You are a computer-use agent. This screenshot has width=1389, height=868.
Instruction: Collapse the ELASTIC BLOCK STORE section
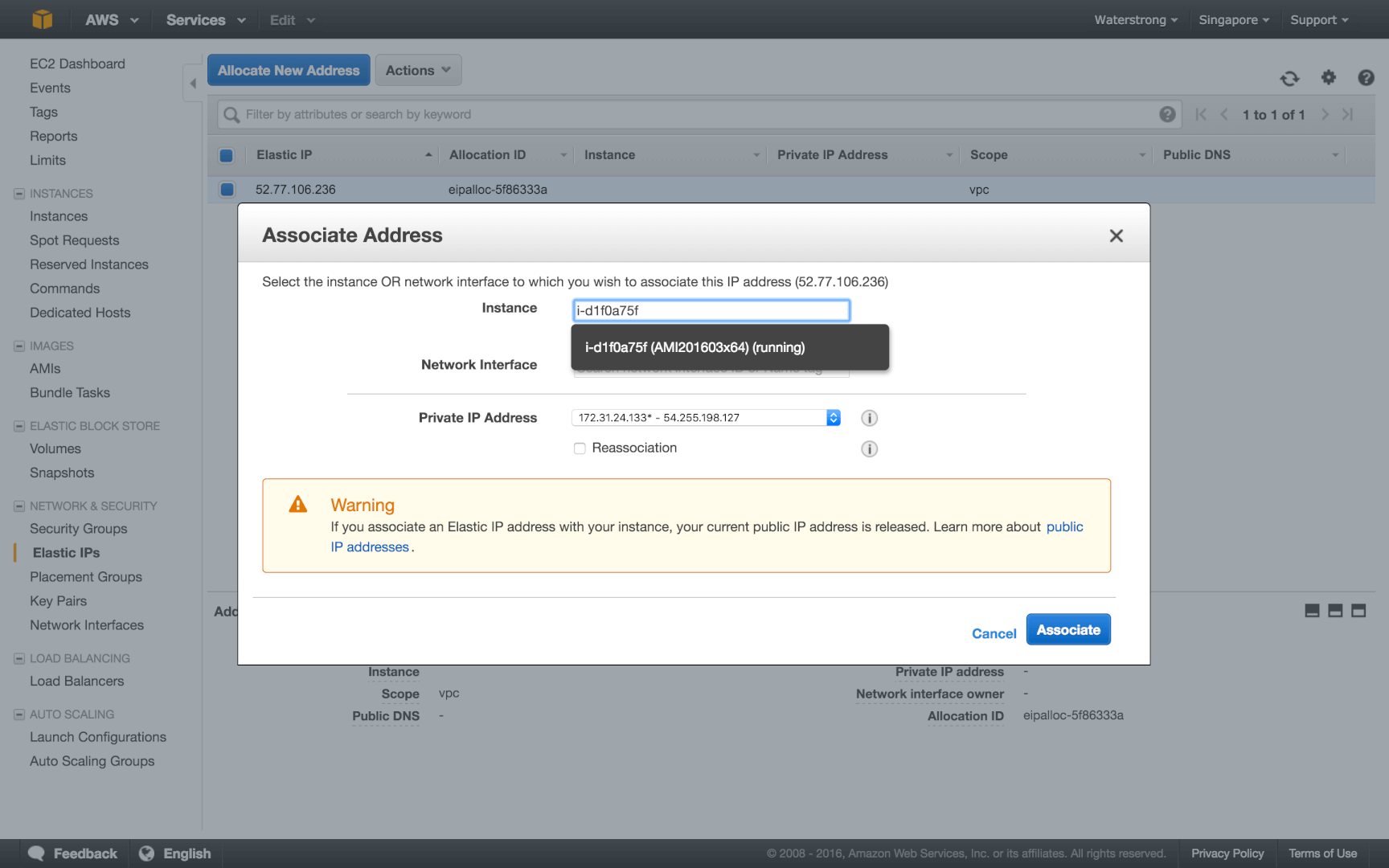(19, 426)
